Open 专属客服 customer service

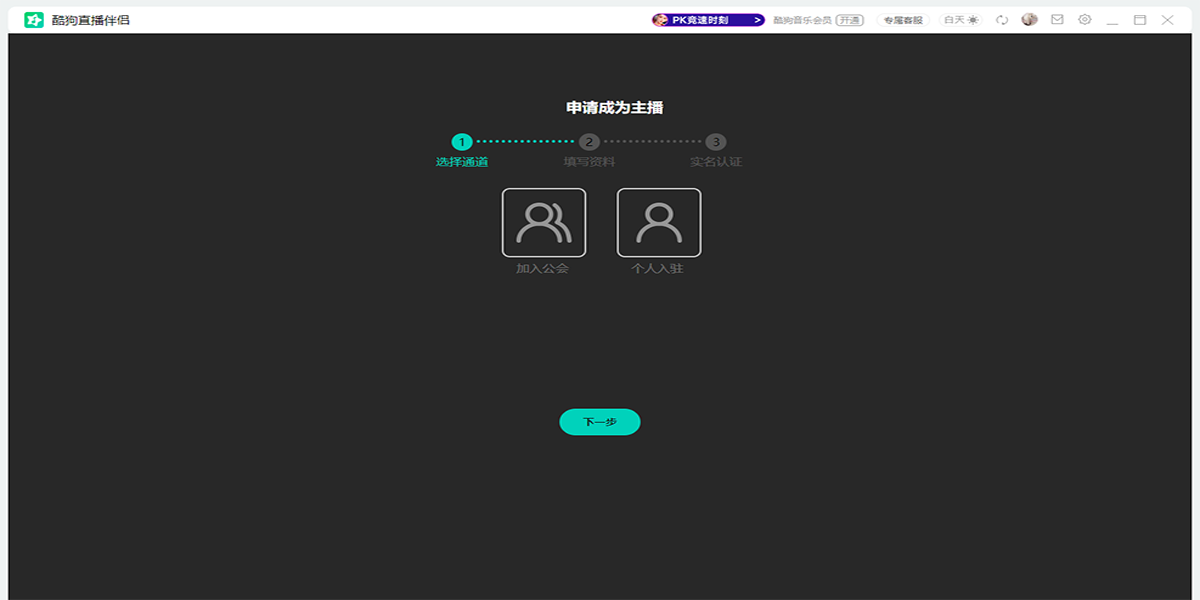903,20
